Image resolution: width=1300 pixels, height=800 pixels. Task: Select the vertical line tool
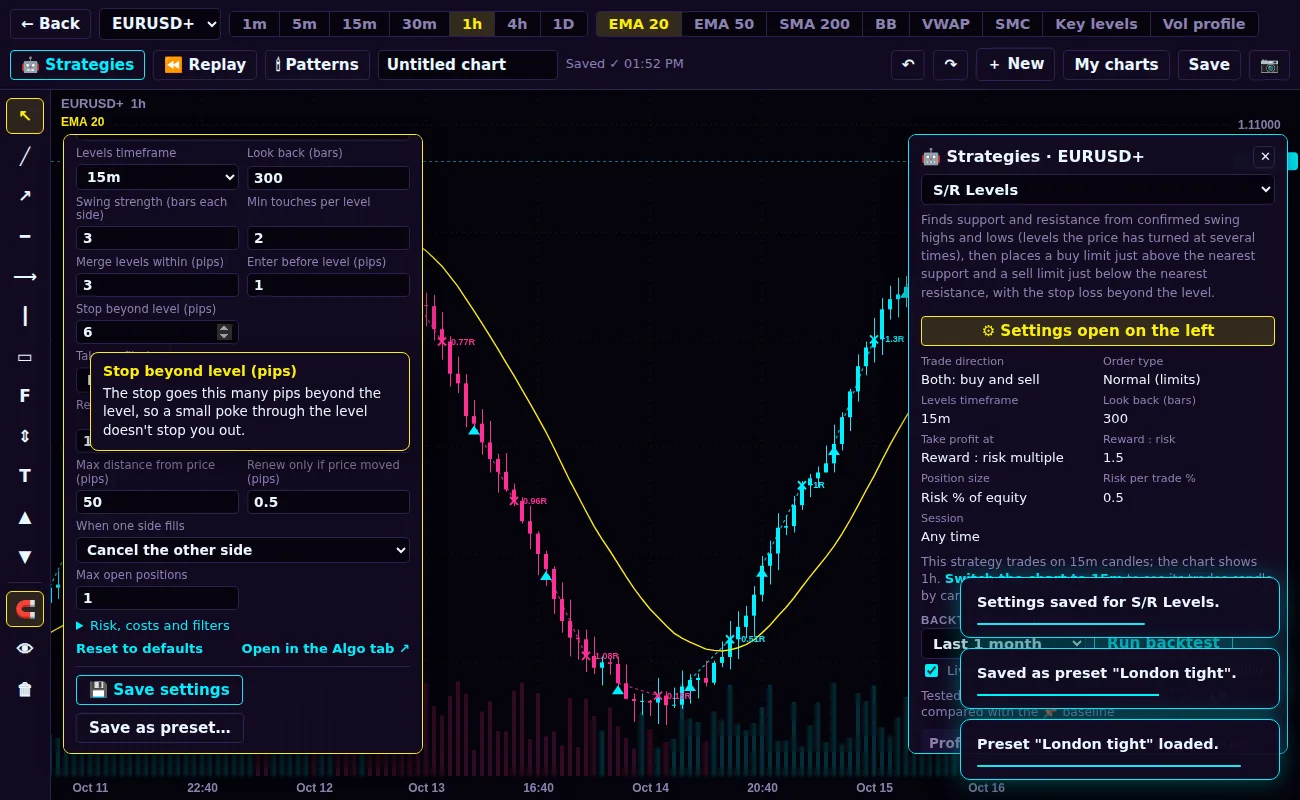pyautogui.click(x=25, y=316)
